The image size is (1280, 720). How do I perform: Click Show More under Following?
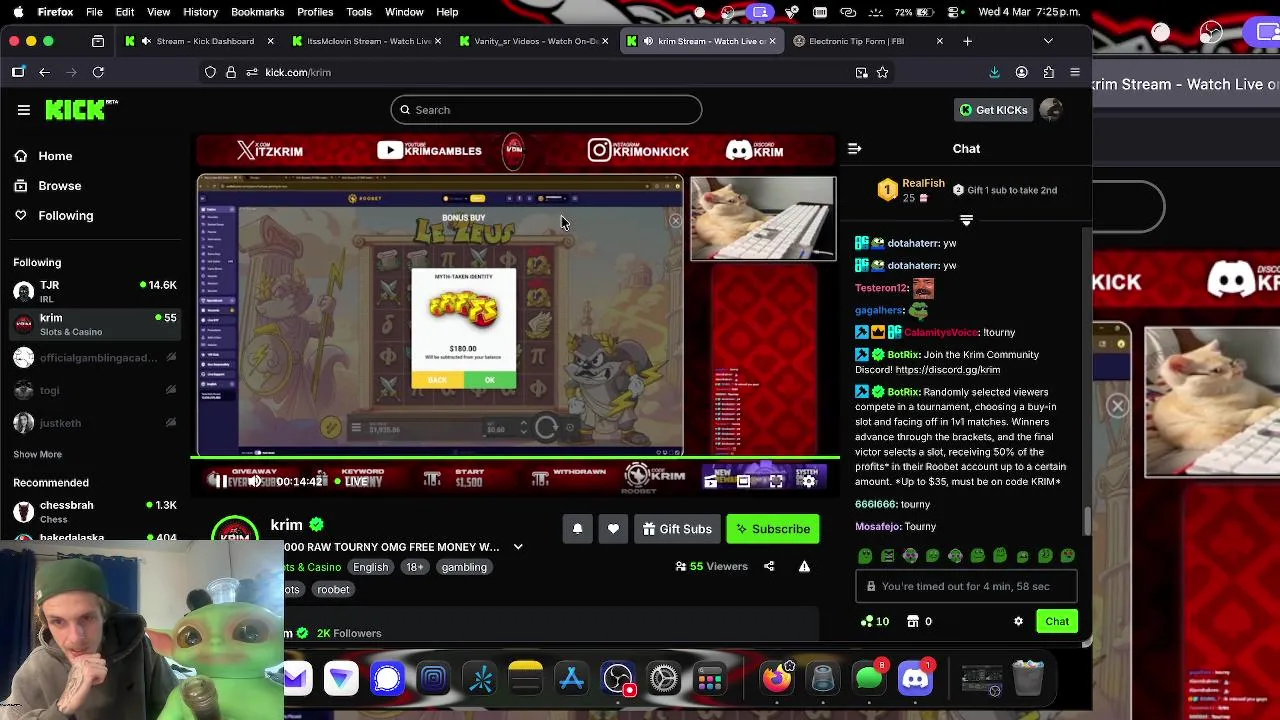pyautogui.click(x=37, y=454)
